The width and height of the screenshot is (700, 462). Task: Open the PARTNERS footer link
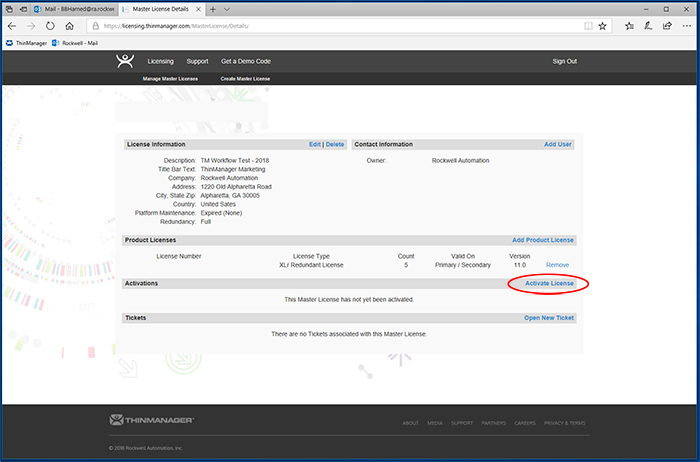click(494, 423)
